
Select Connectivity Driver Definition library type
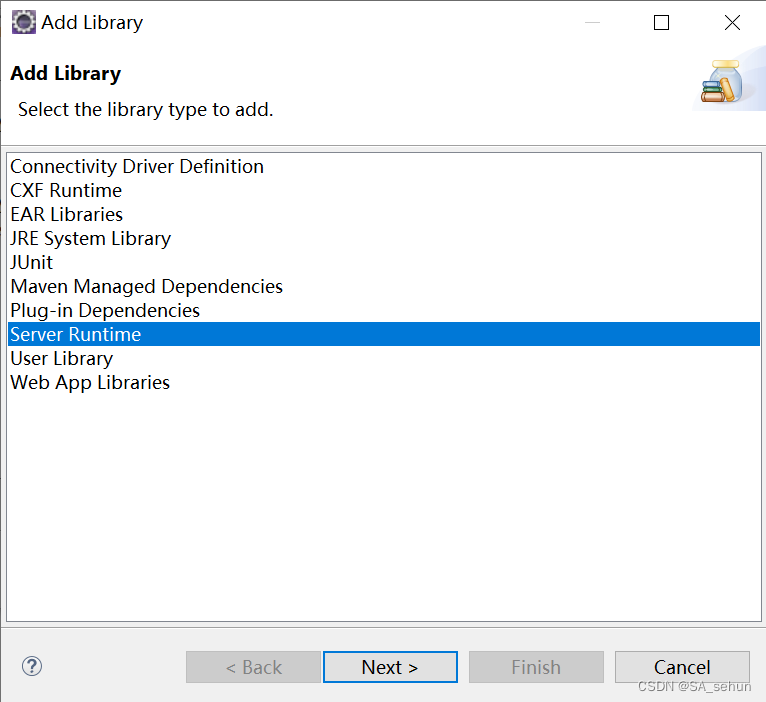point(137,167)
